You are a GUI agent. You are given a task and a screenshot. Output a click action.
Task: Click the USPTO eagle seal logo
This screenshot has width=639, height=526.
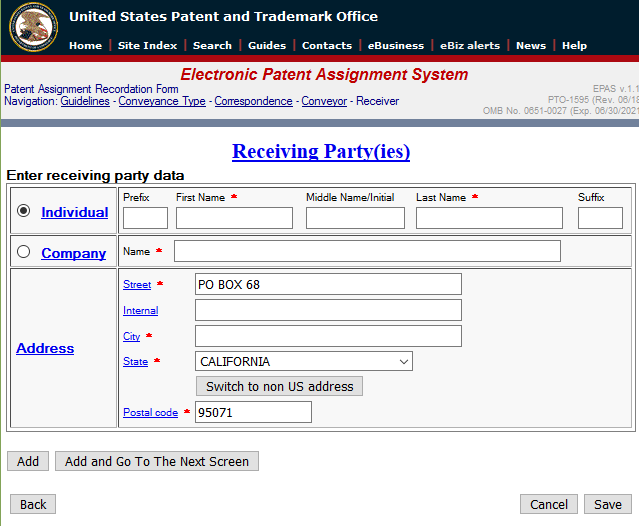click(x=33, y=27)
